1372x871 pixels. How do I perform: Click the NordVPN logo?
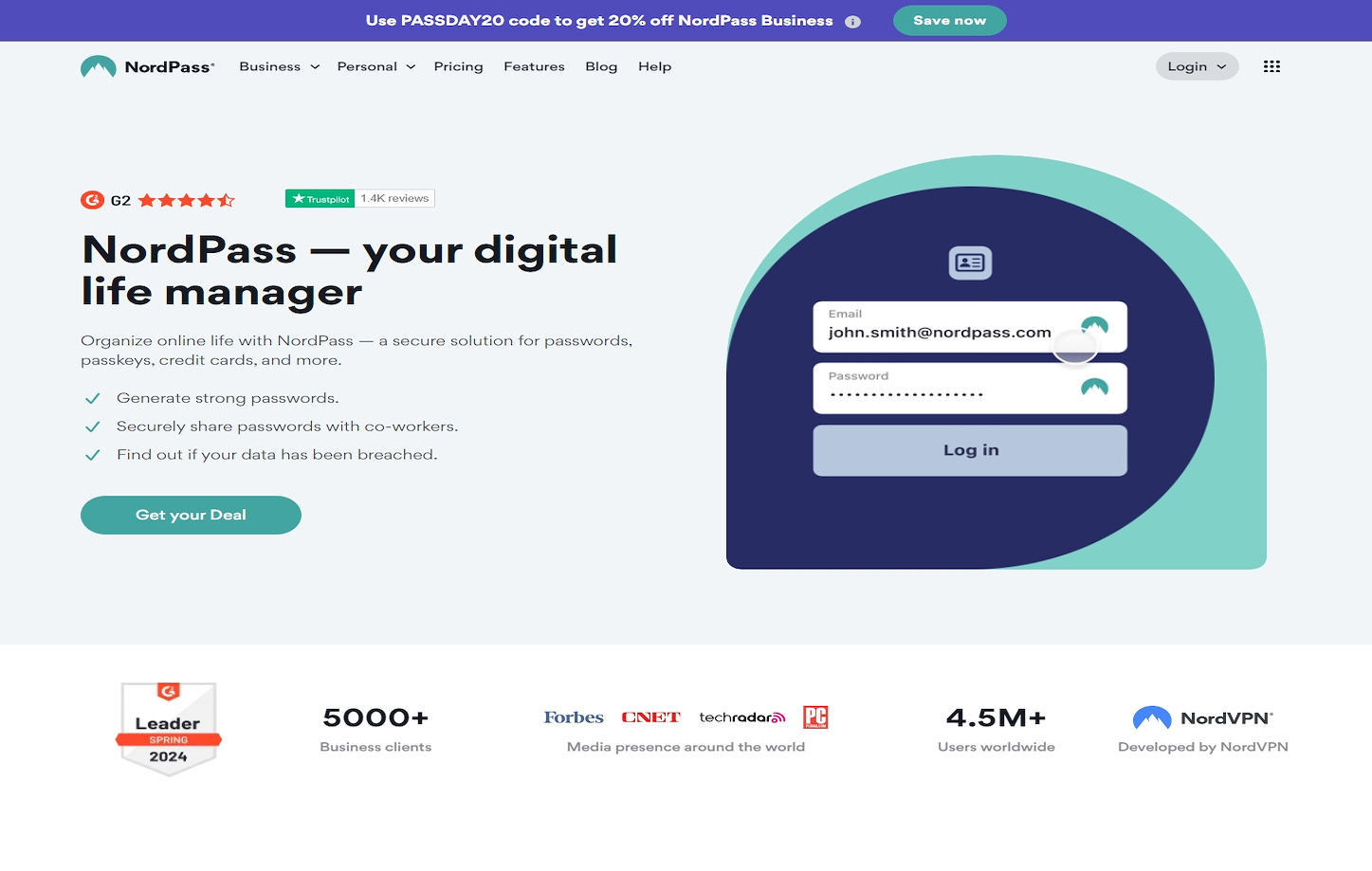pos(1202,717)
